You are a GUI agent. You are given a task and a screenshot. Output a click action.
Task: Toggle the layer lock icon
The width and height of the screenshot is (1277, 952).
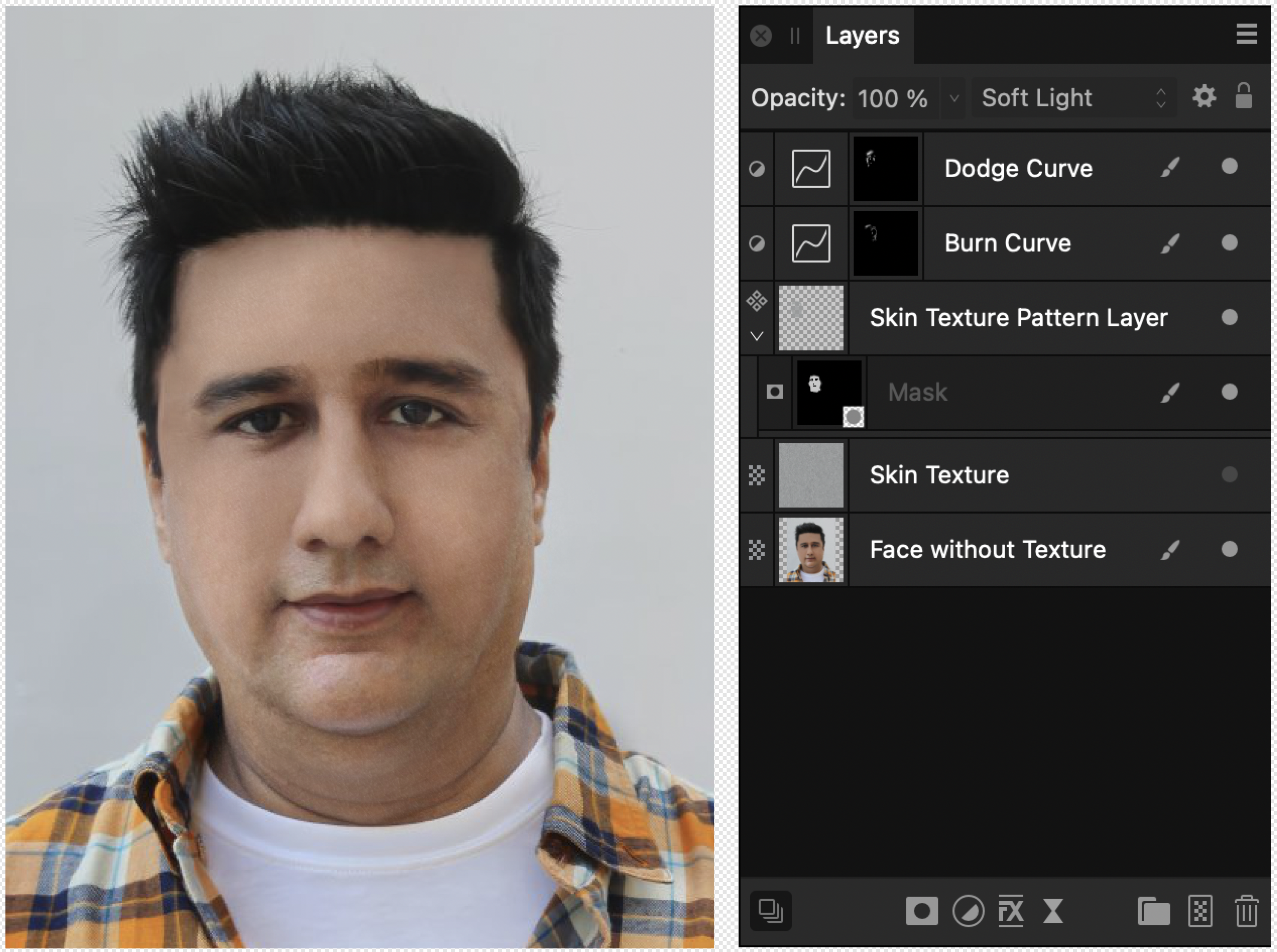point(1244,95)
